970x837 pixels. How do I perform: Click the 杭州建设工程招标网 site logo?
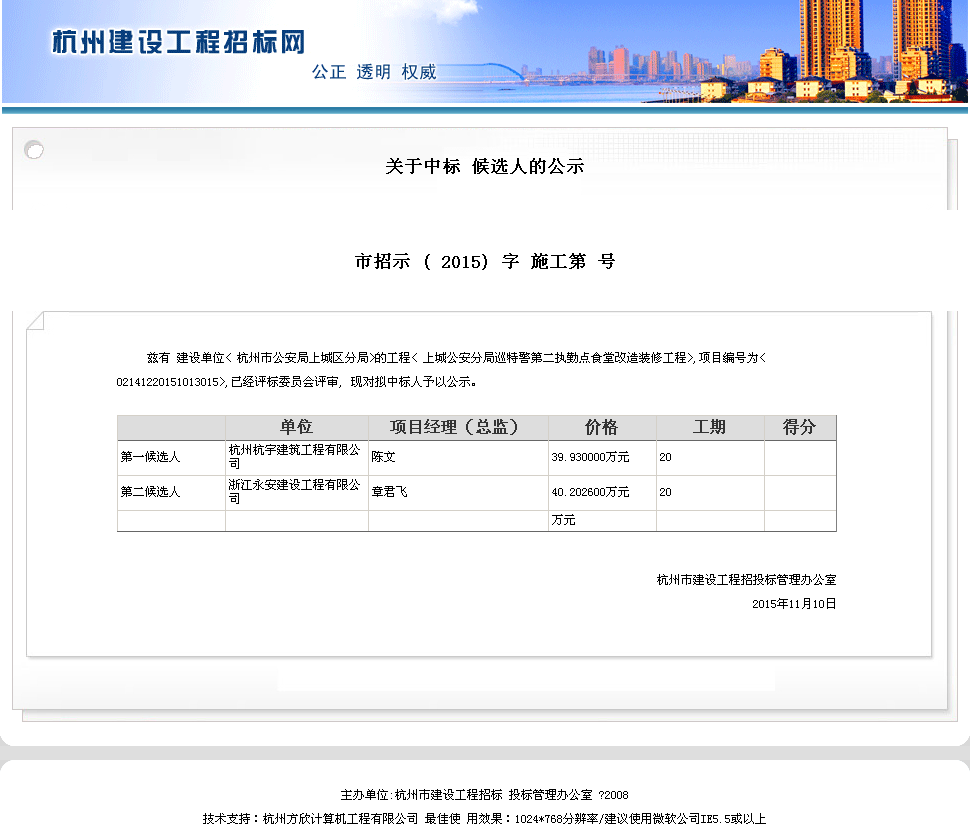(x=178, y=42)
